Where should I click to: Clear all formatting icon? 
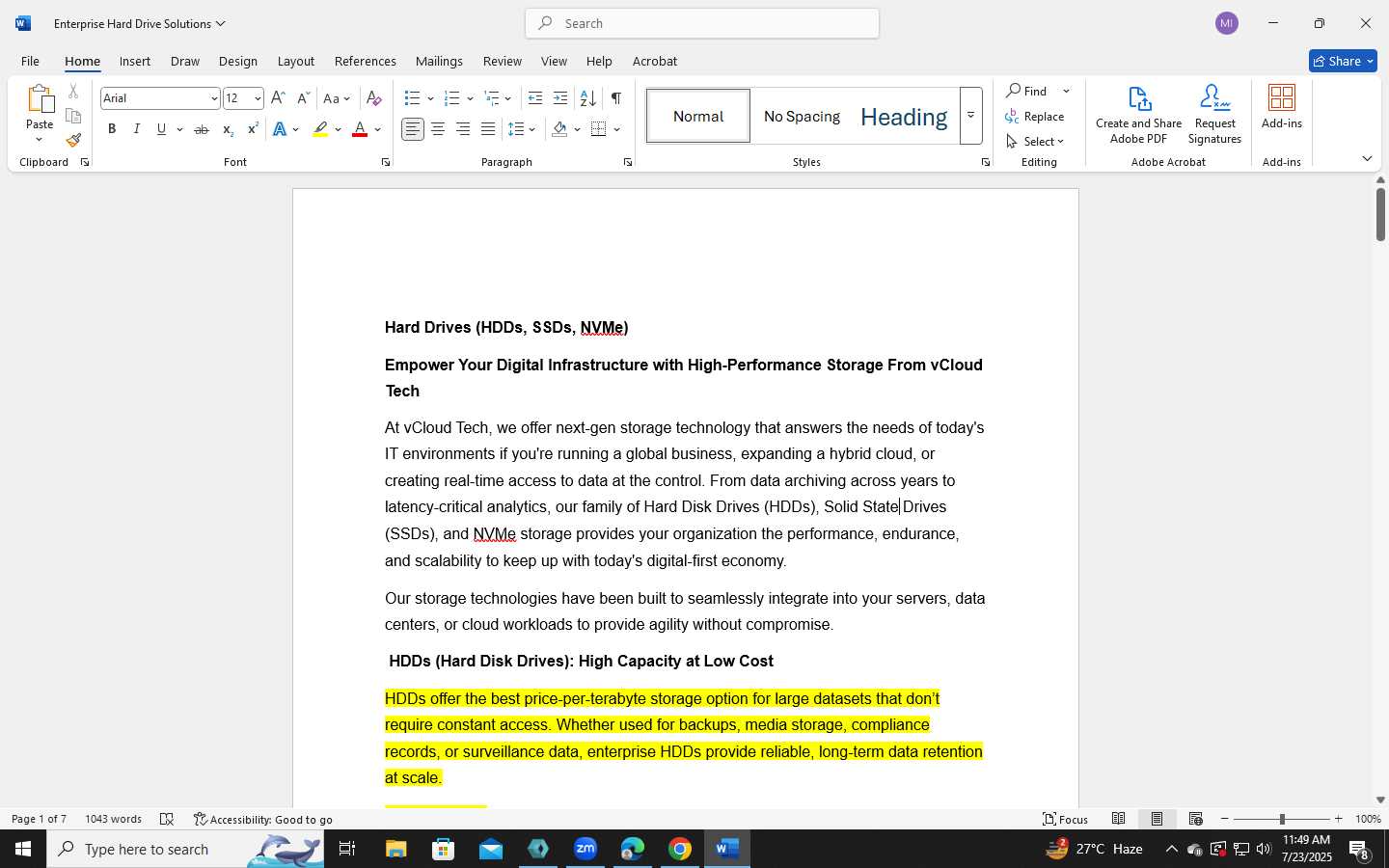point(374,98)
